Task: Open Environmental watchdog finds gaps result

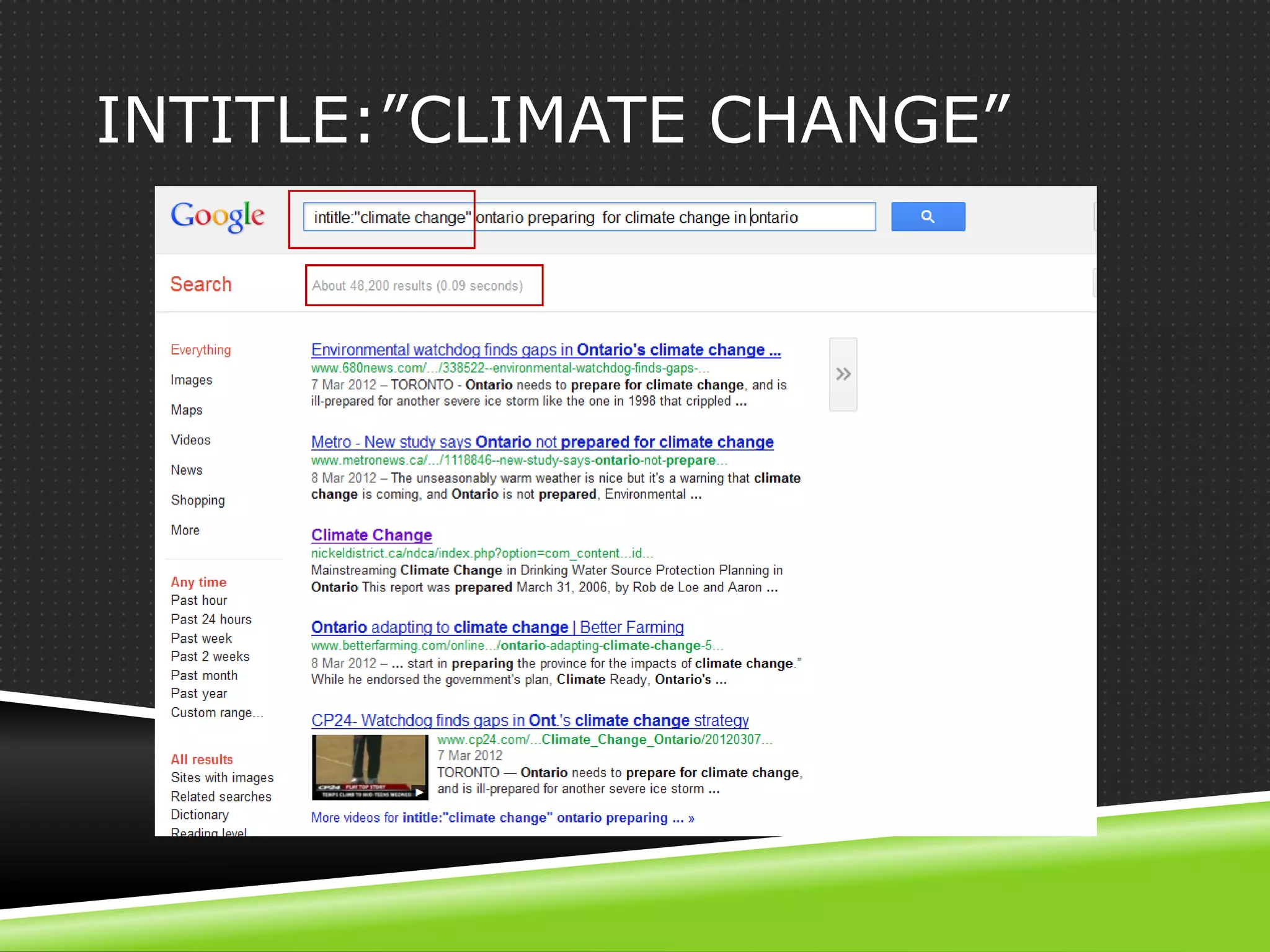Action: [546, 350]
